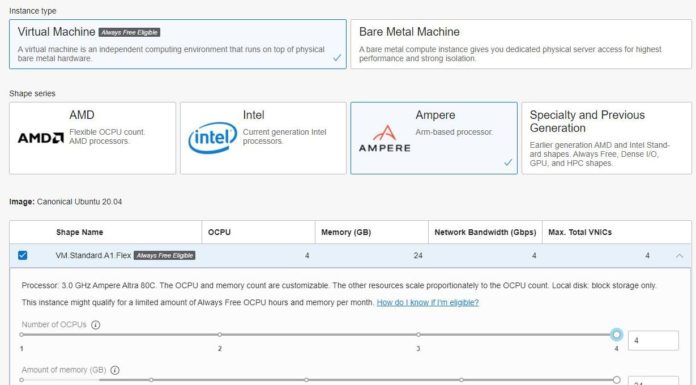Set OCPU slider to tick mark 3
Image resolution: width=696 pixels, height=385 pixels.
[x=418, y=334]
